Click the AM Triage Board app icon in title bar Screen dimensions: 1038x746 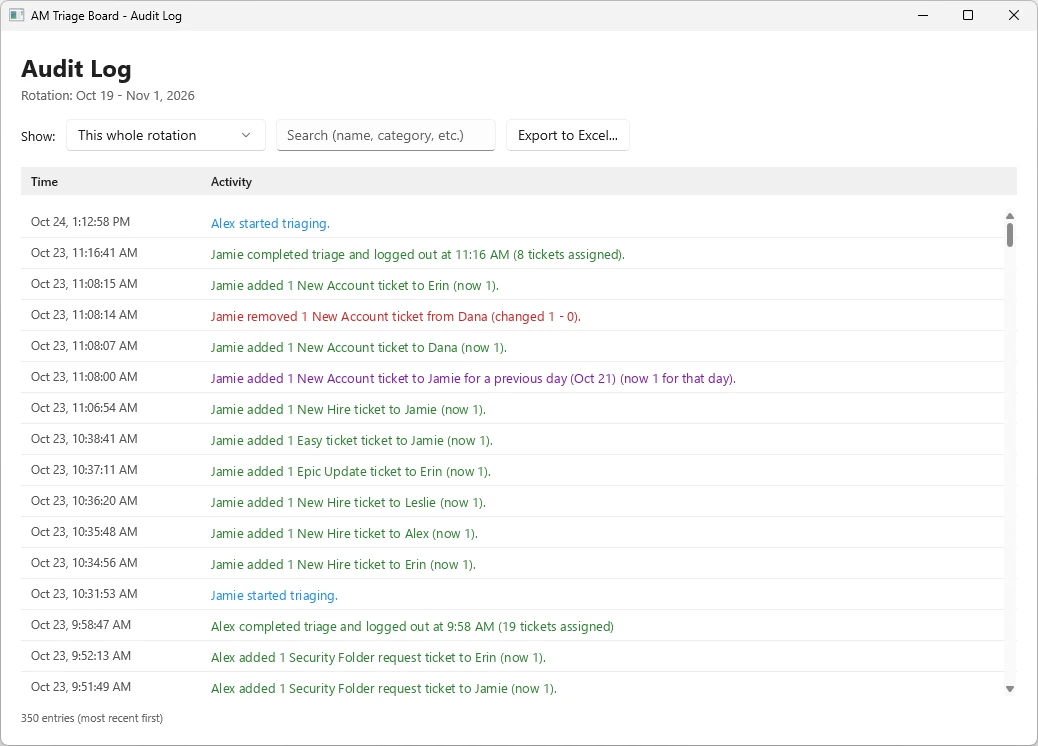coord(16,15)
